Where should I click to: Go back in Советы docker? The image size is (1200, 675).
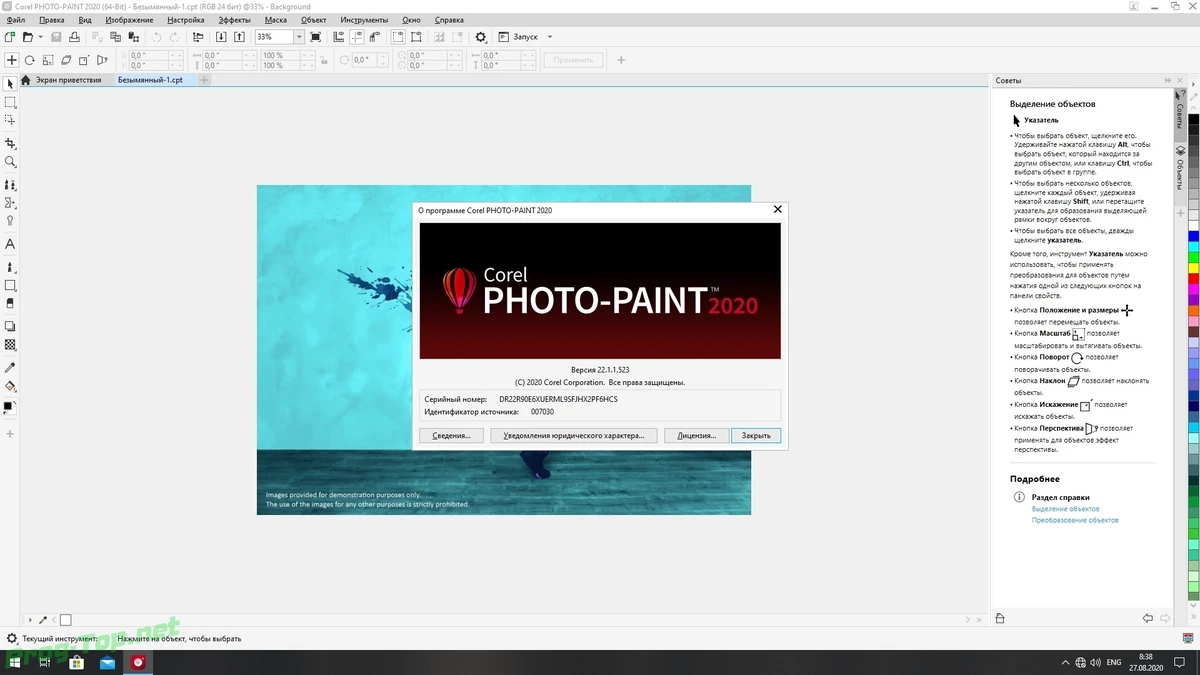[1148, 619]
